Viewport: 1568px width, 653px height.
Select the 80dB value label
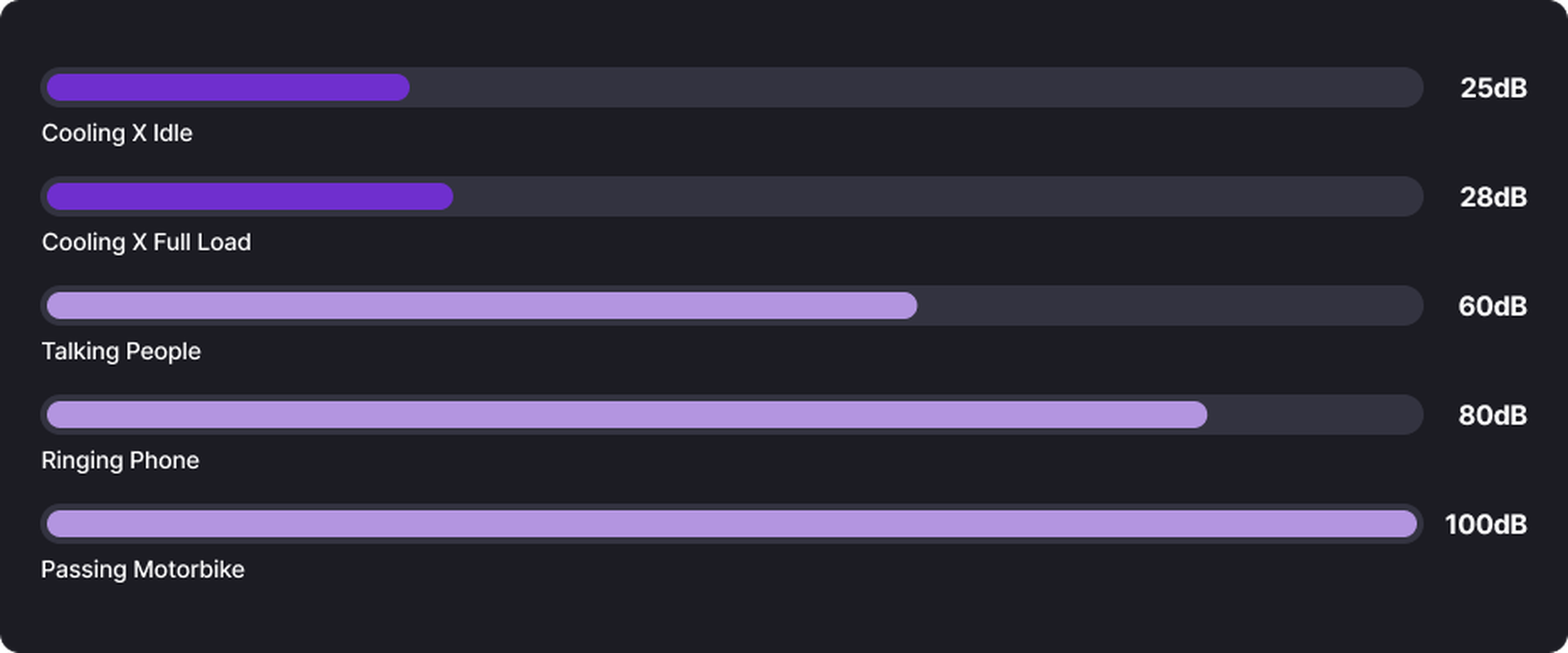1493,415
